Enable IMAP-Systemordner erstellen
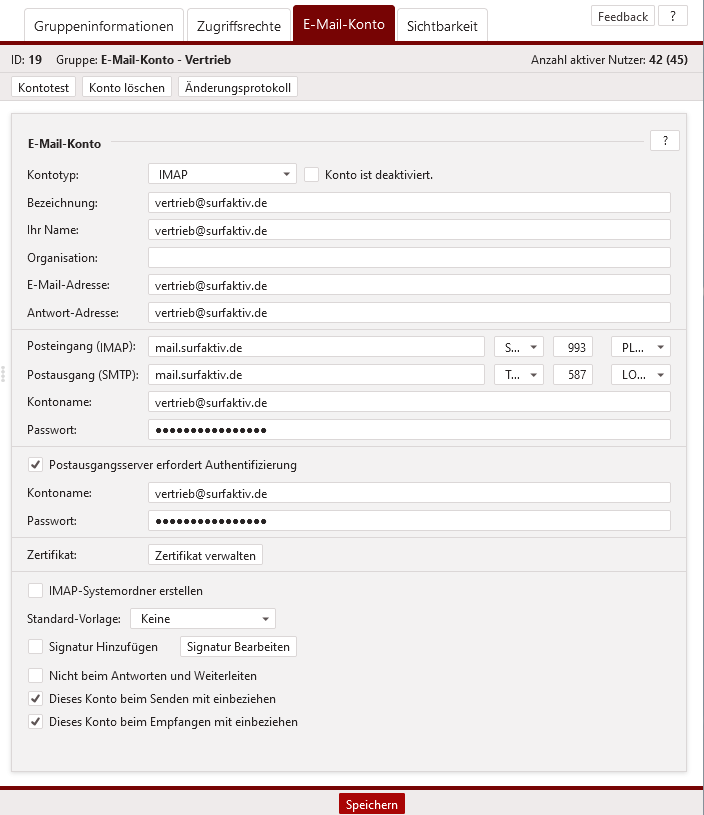Screen dimensions: 704x815 36,590
